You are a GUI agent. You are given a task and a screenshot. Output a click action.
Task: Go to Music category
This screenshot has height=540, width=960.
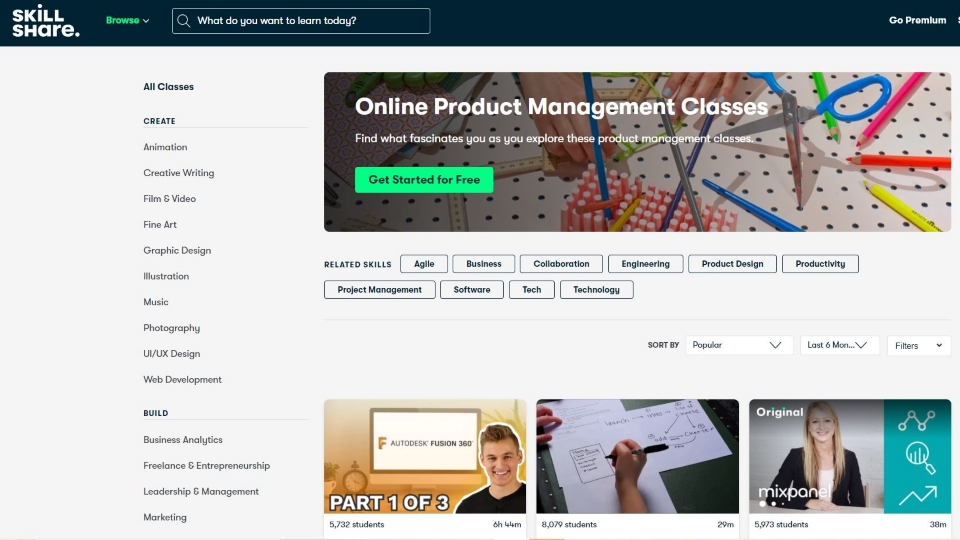pos(156,302)
